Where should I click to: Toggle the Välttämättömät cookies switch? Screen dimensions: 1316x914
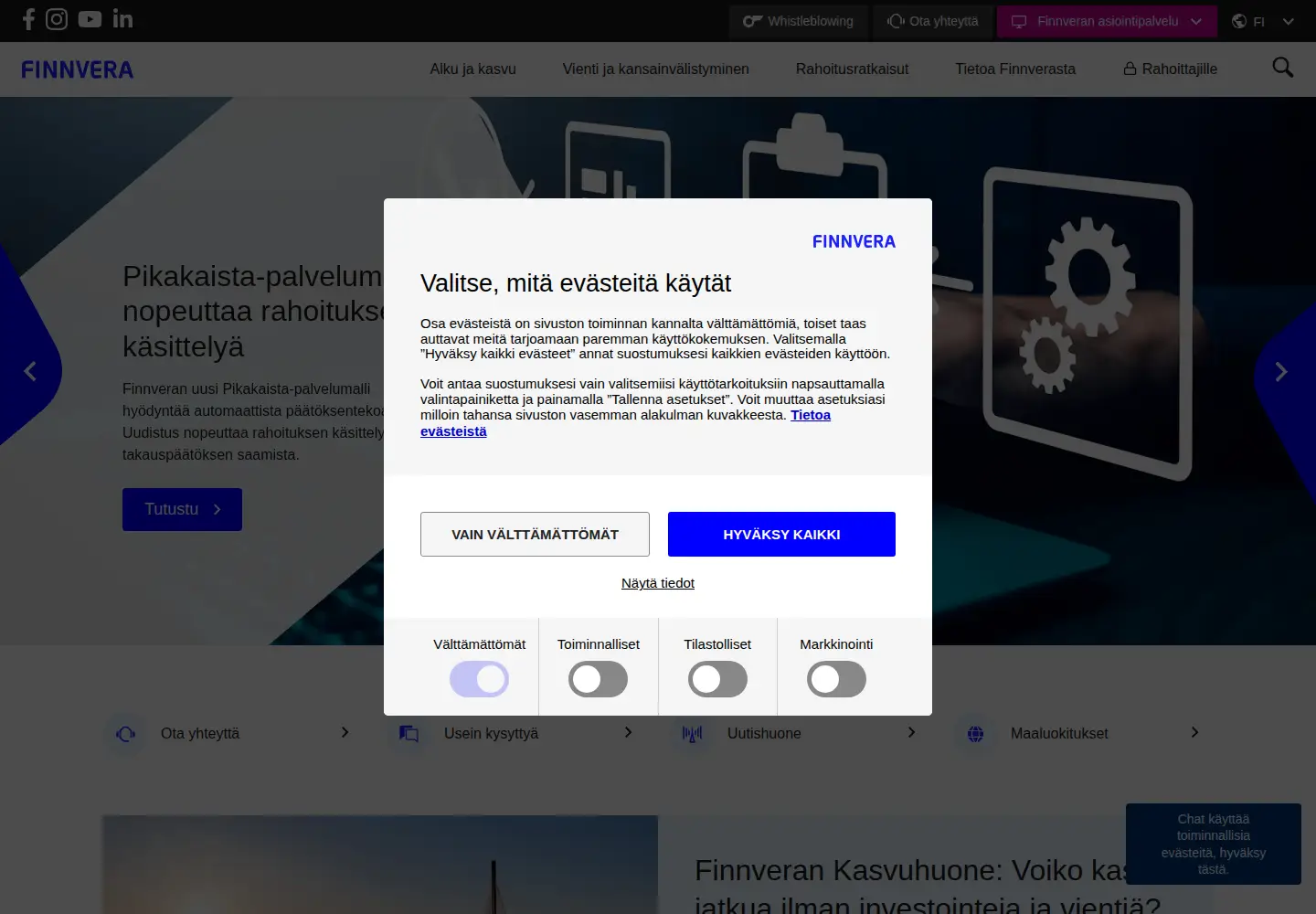479,679
